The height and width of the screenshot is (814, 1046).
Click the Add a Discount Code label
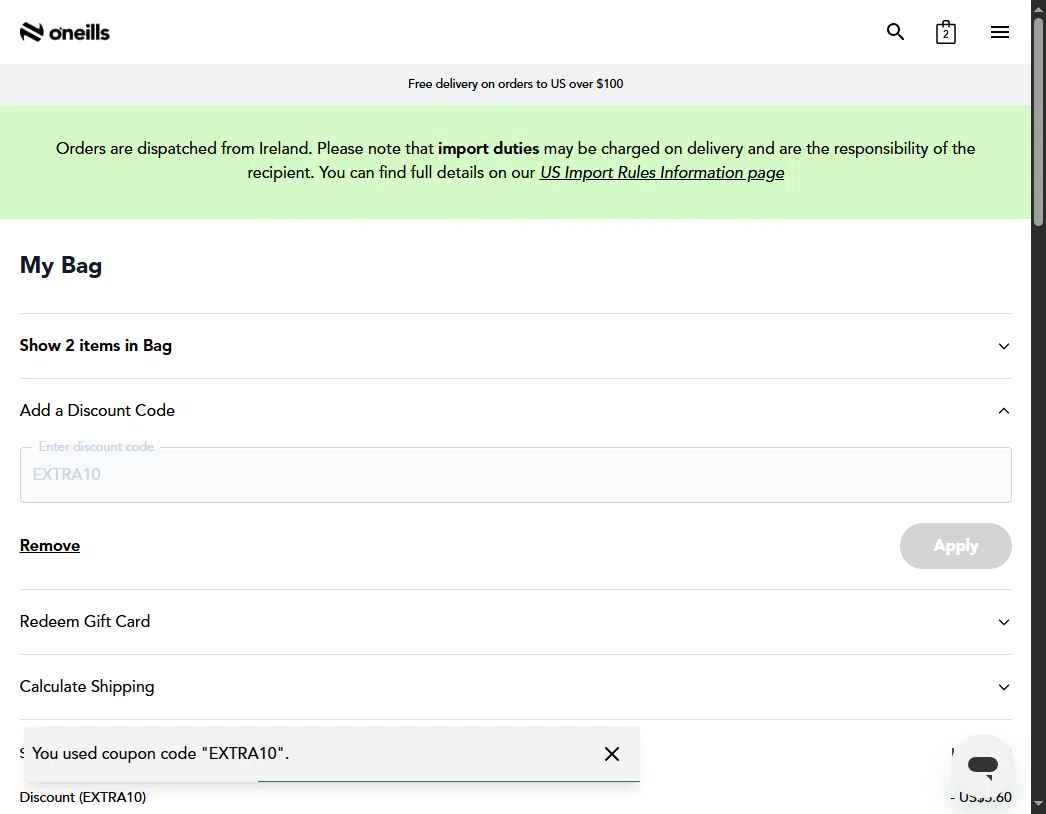[x=97, y=410]
